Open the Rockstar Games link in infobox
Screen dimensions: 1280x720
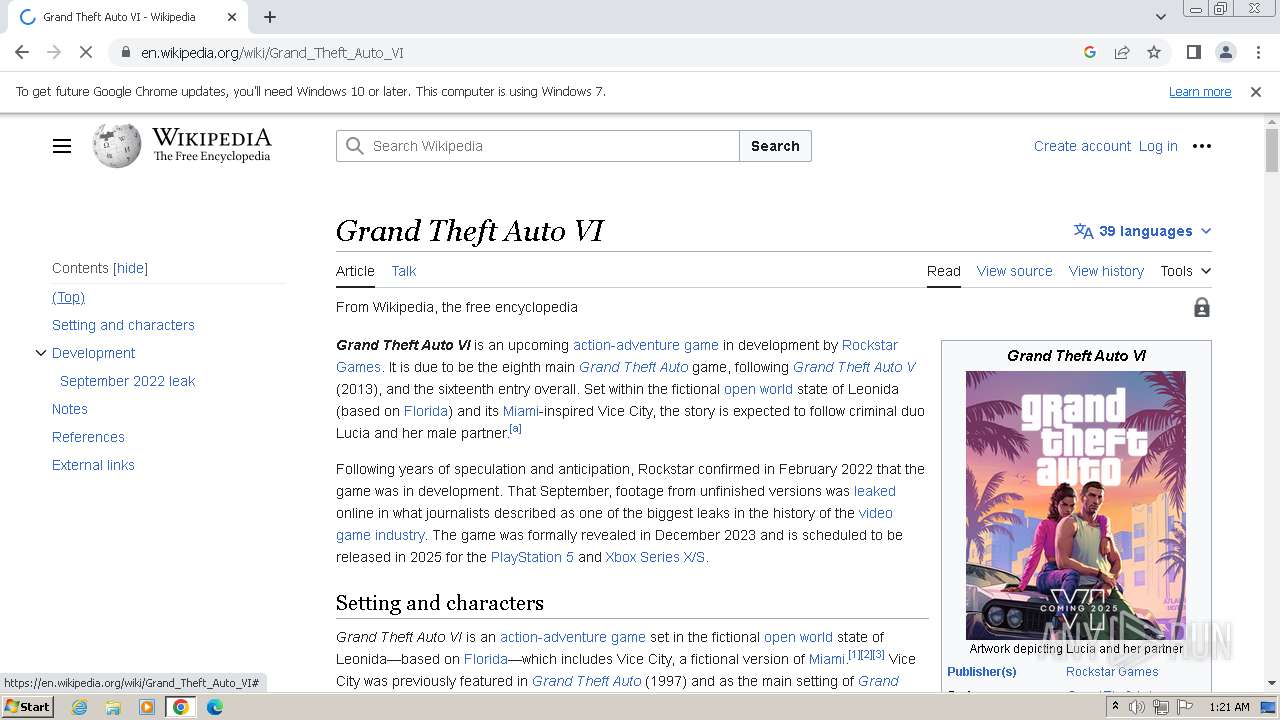point(1112,672)
